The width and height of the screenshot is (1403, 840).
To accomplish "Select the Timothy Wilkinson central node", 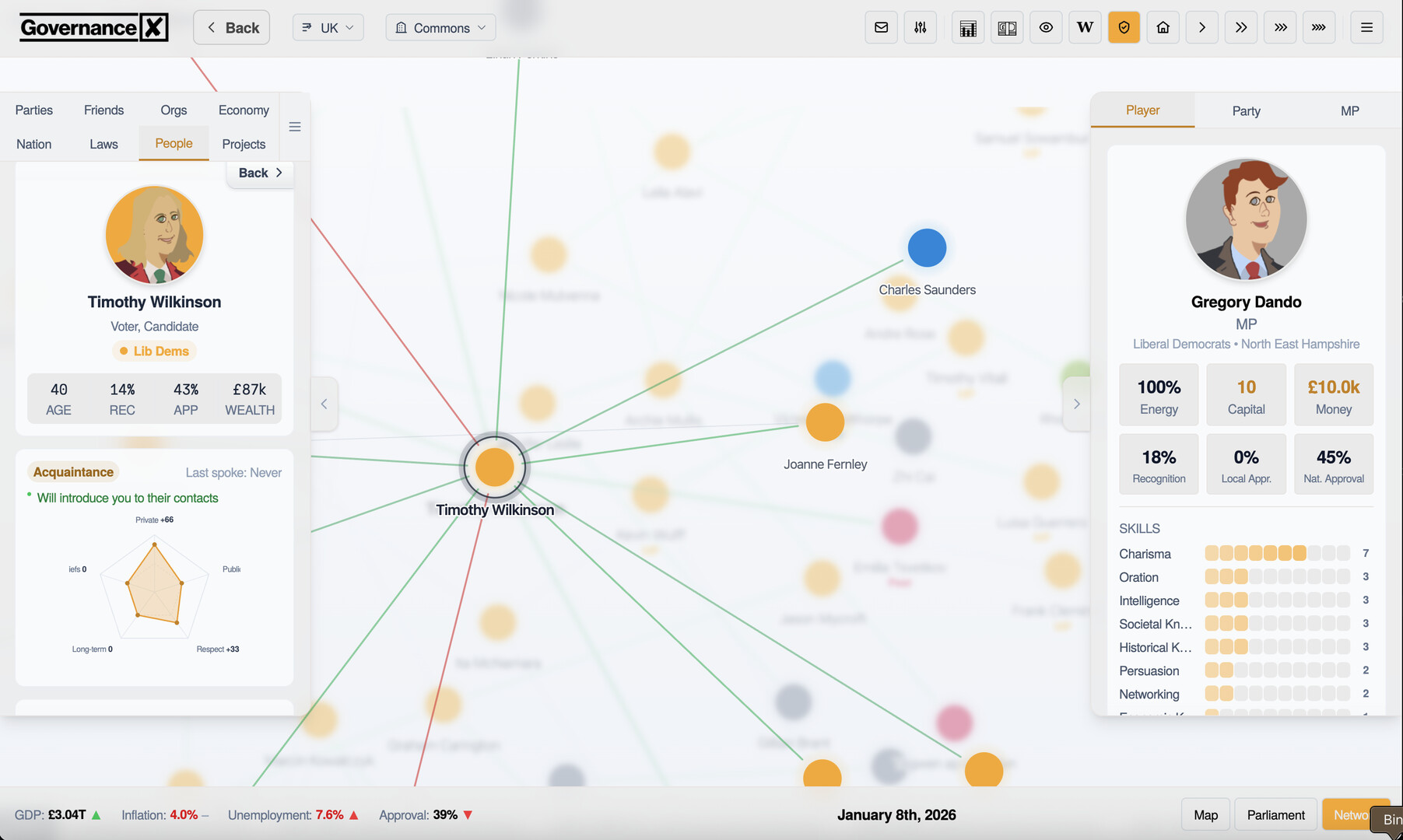I will tap(494, 467).
